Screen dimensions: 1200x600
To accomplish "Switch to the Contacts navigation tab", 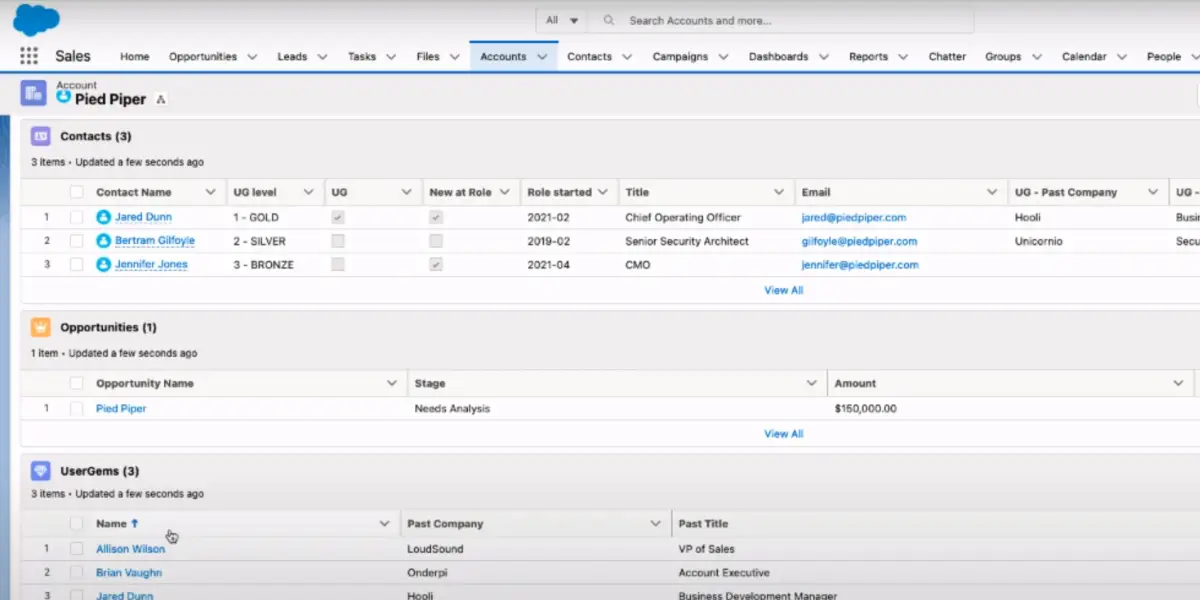I will pyautogui.click(x=589, y=57).
